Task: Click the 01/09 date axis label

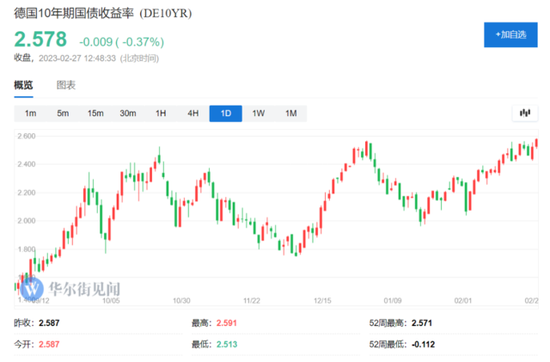Action: pyautogui.click(x=393, y=301)
